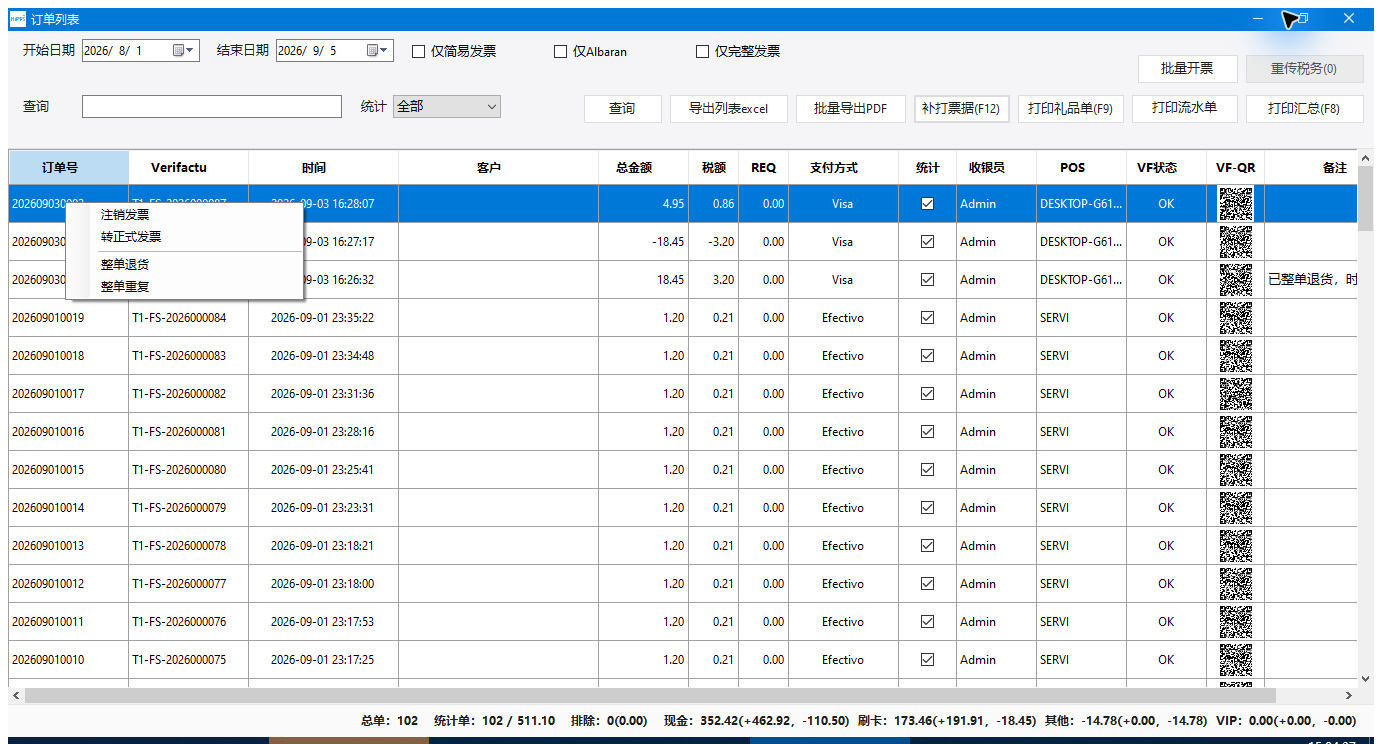The image size is (1382, 744).
Task: Open VF-QR code of order 202609010016
Action: coord(1236,432)
